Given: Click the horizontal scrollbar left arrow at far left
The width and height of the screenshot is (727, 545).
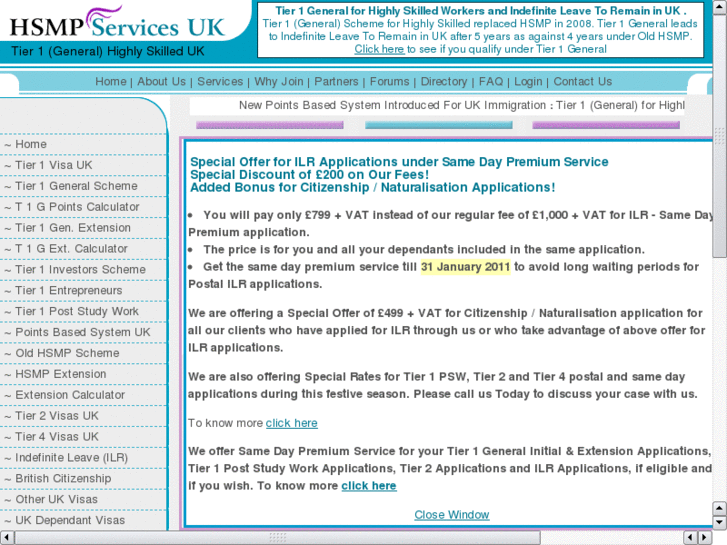Looking at the screenshot, I should point(7,538).
